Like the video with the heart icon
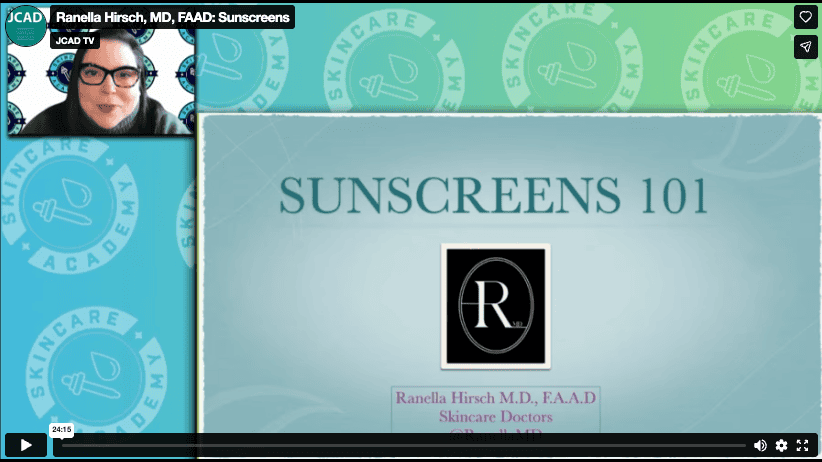 pyautogui.click(x=805, y=17)
